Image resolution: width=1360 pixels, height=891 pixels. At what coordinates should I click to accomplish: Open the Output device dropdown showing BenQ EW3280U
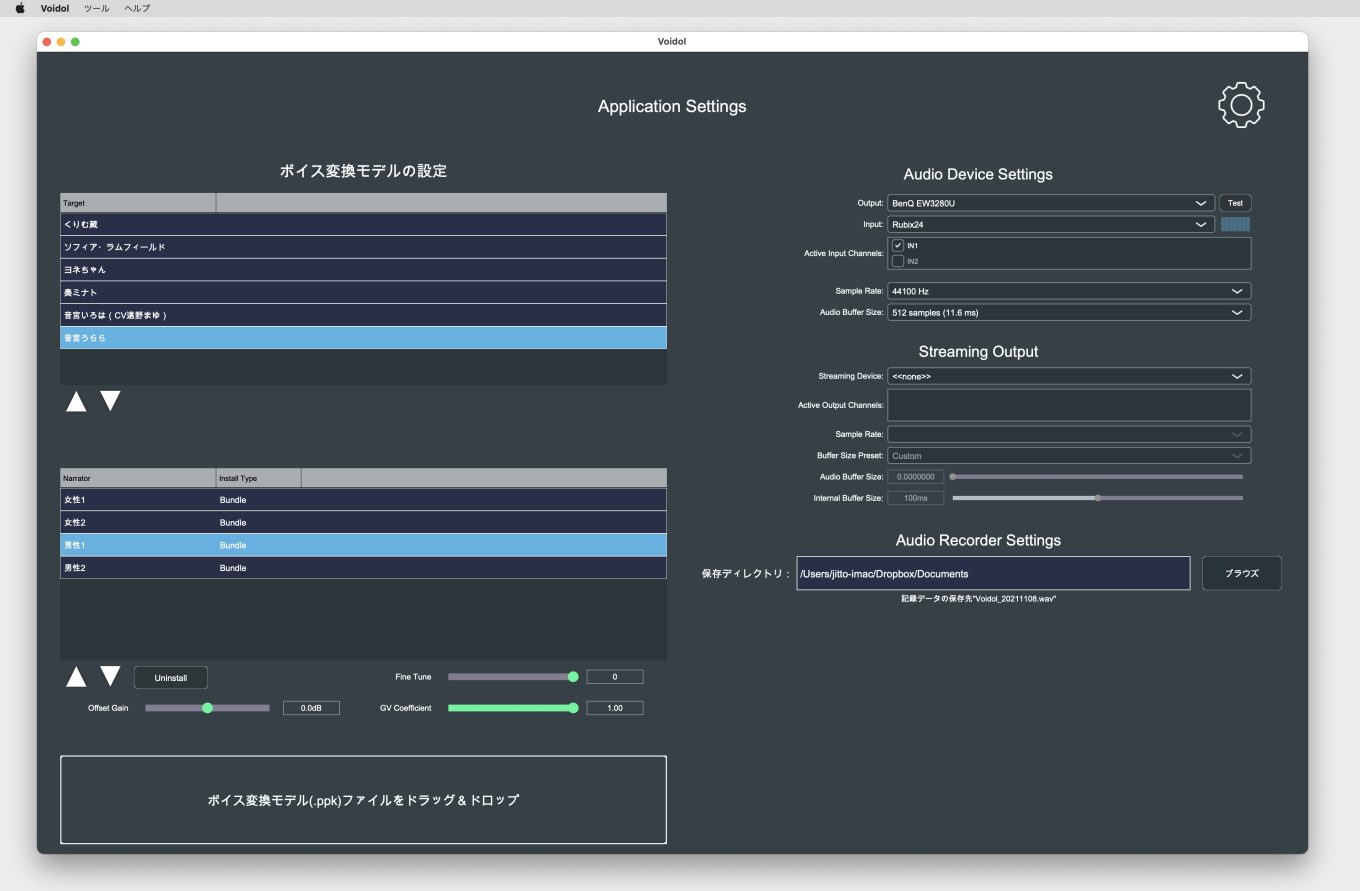pos(1050,202)
